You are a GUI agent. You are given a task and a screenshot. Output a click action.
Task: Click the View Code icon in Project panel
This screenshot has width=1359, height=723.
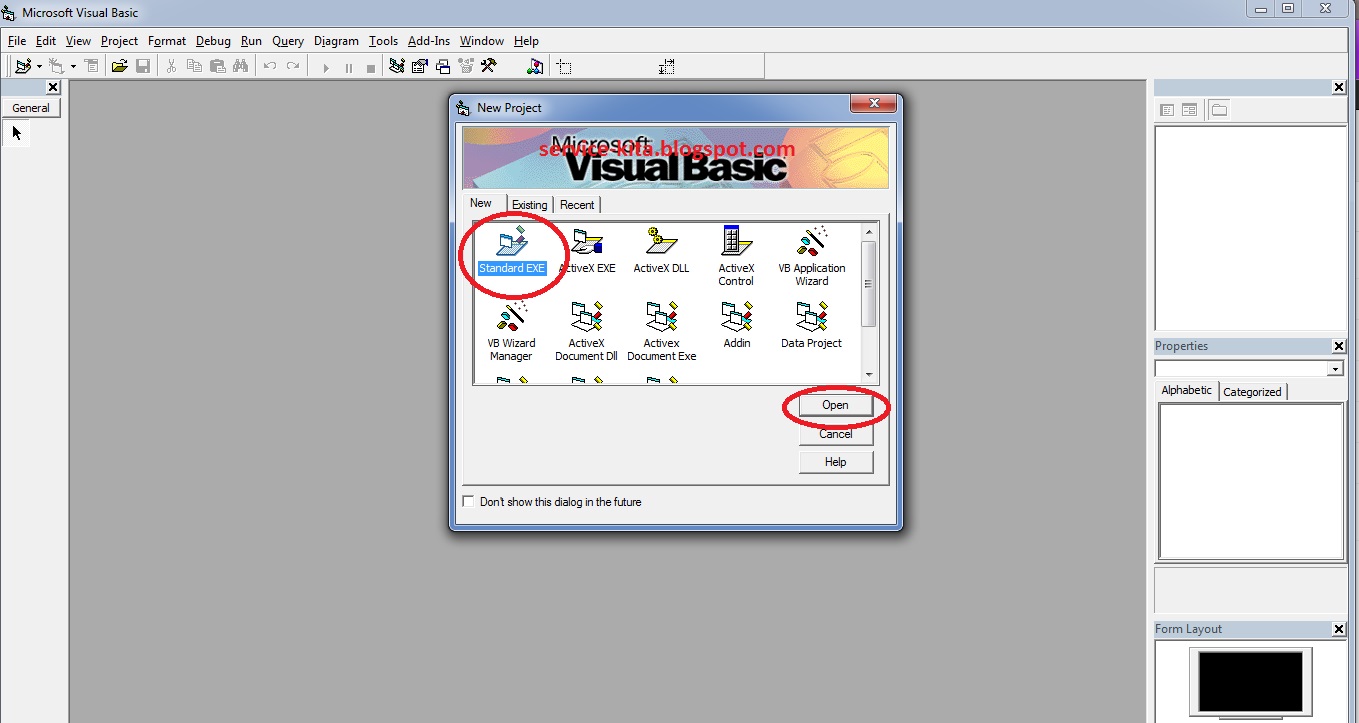pos(1167,109)
